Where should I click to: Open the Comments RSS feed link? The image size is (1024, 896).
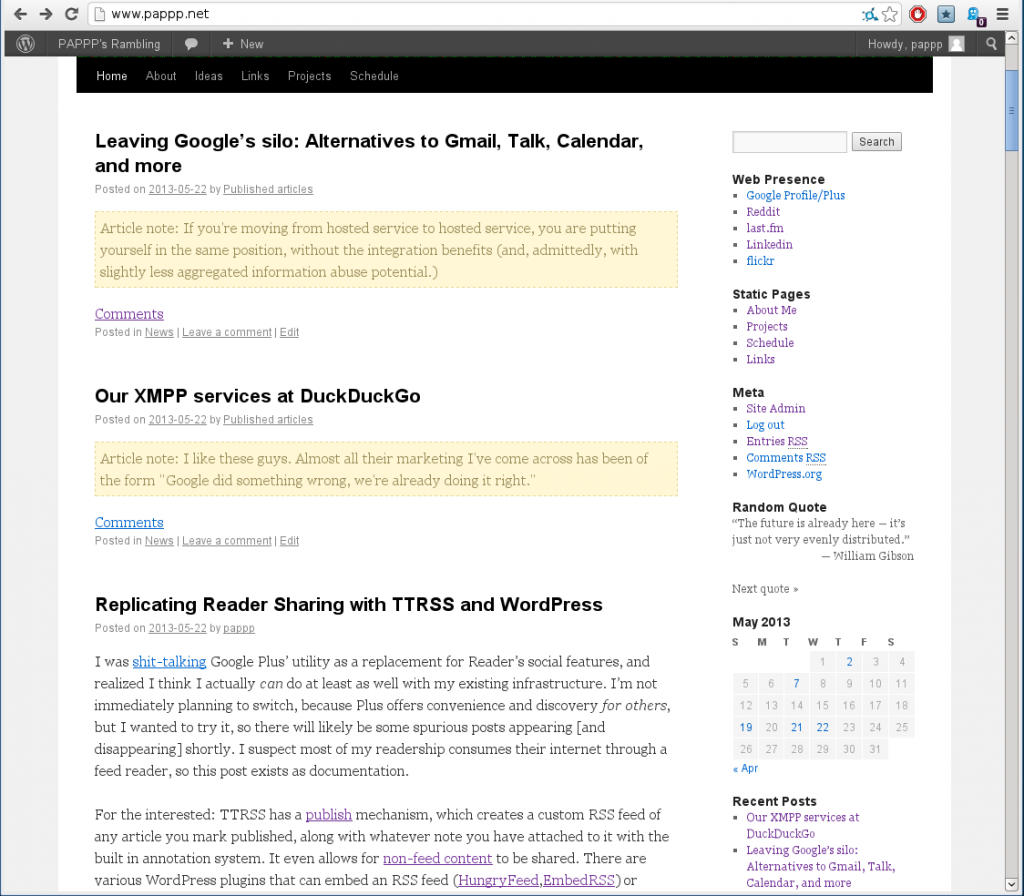tap(786, 458)
